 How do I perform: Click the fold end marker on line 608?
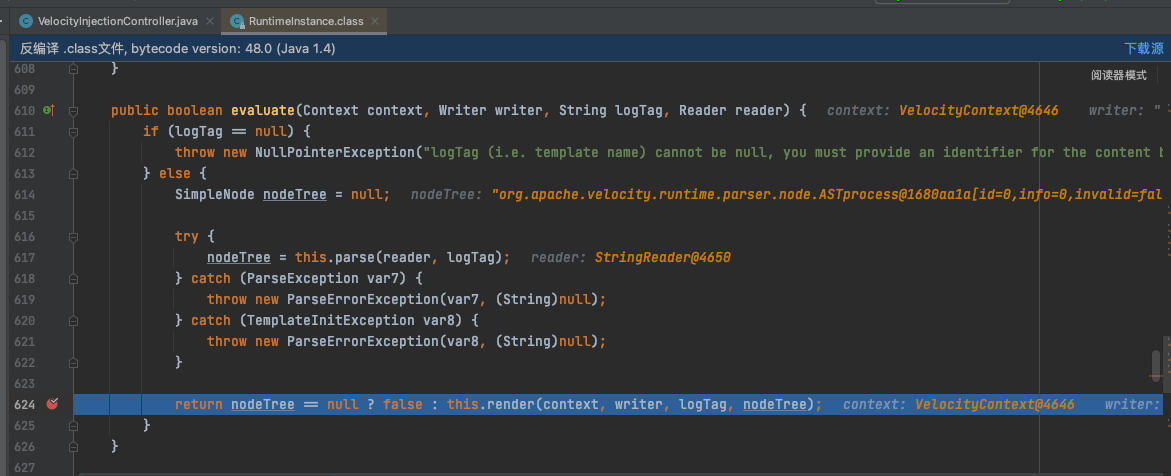coord(73,69)
